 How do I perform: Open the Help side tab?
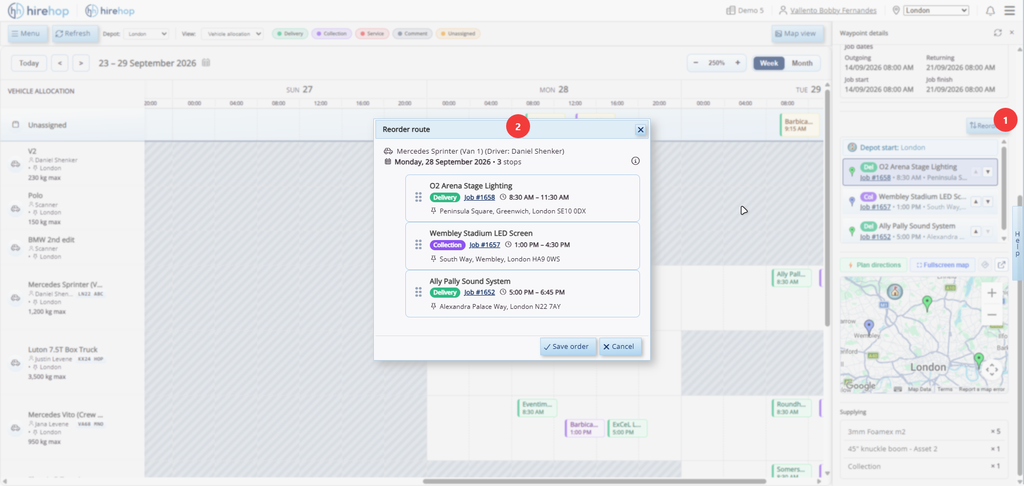tap(1017, 243)
